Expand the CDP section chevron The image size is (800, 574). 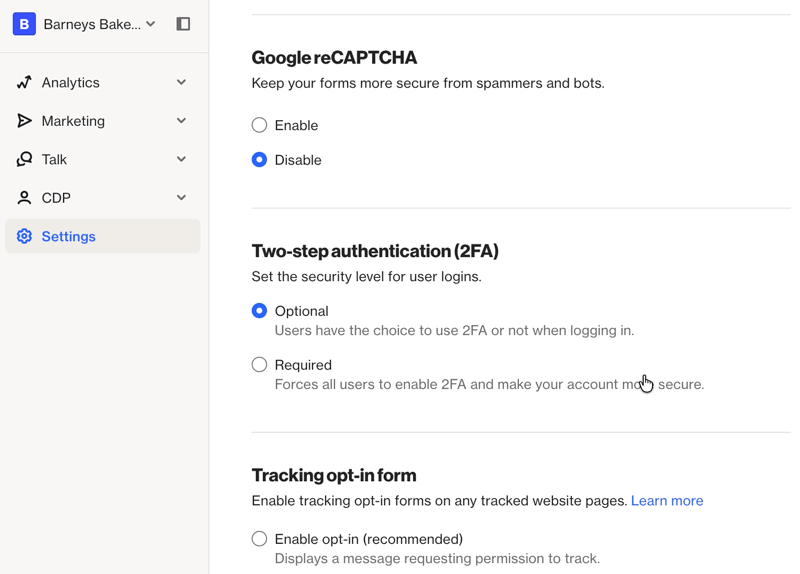click(181, 198)
